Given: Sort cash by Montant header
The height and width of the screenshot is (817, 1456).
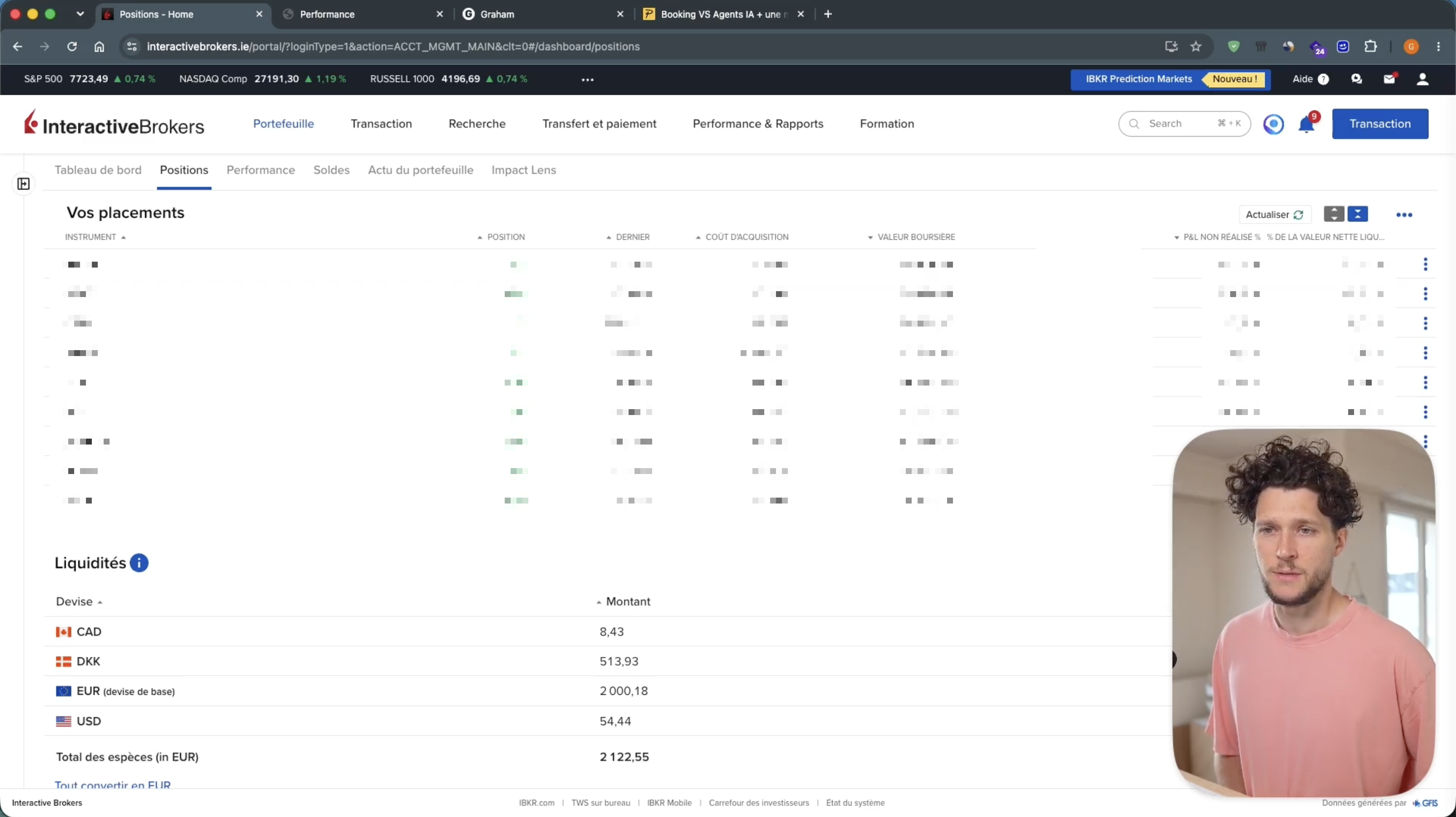Looking at the screenshot, I should click(624, 602).
